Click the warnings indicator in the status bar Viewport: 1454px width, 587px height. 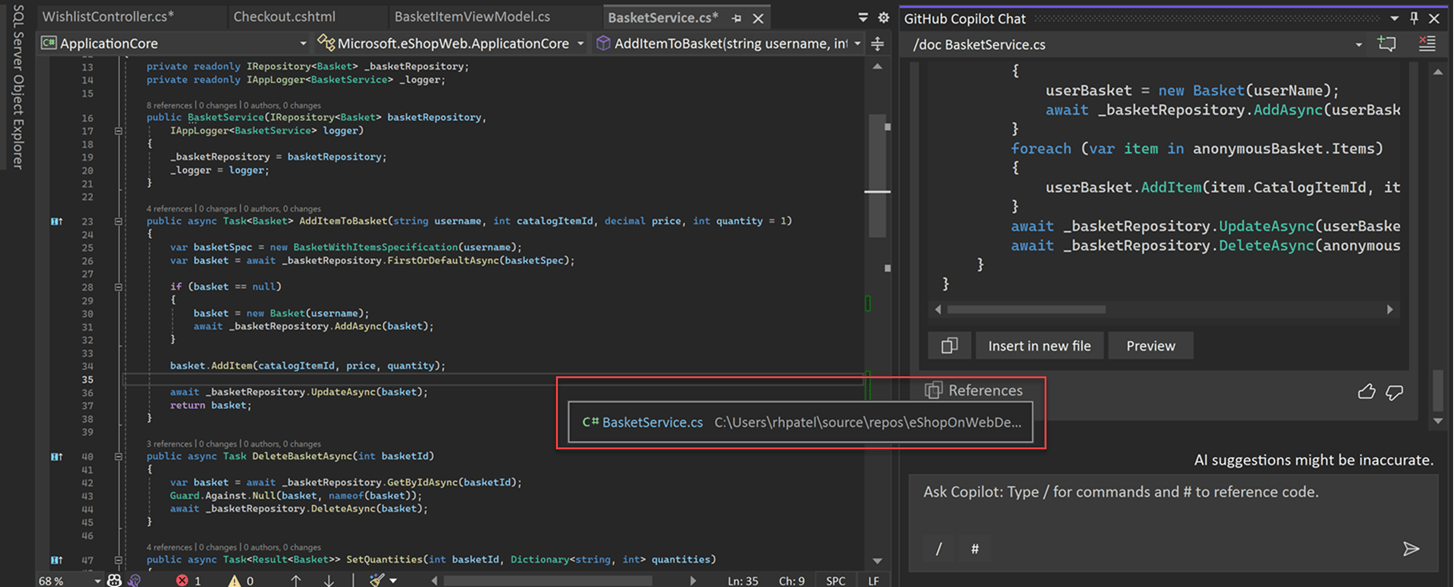click(x=233, y=580)
